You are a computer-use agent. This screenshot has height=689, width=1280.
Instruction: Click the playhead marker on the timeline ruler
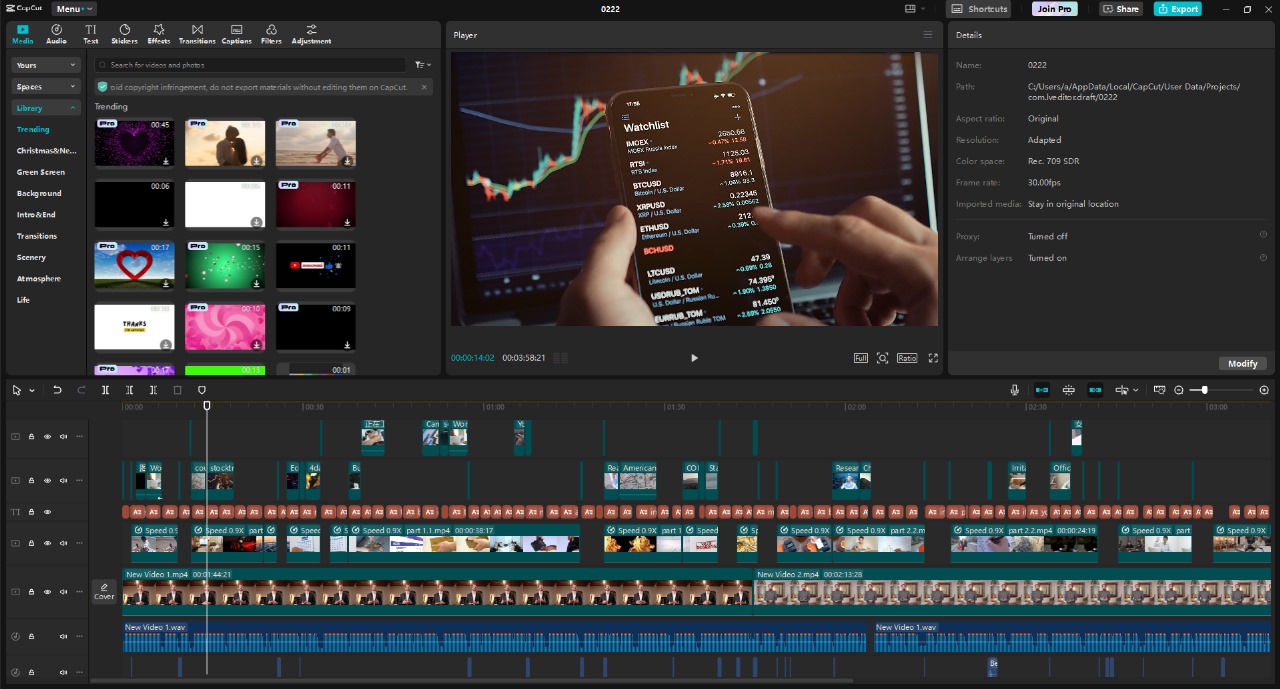coord(207,406)
